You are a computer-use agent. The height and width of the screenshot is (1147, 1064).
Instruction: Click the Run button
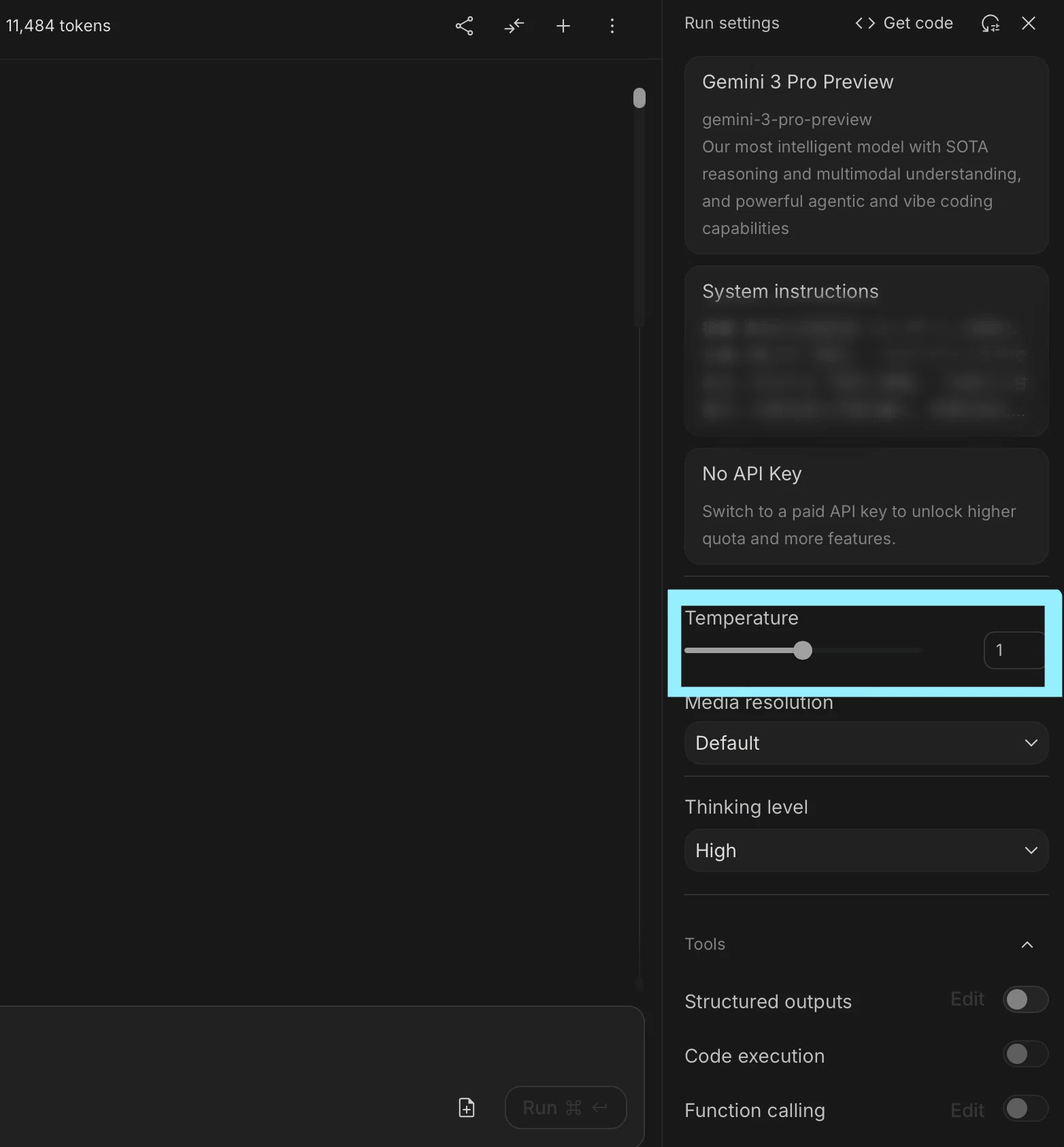(x=565, y=1108)
